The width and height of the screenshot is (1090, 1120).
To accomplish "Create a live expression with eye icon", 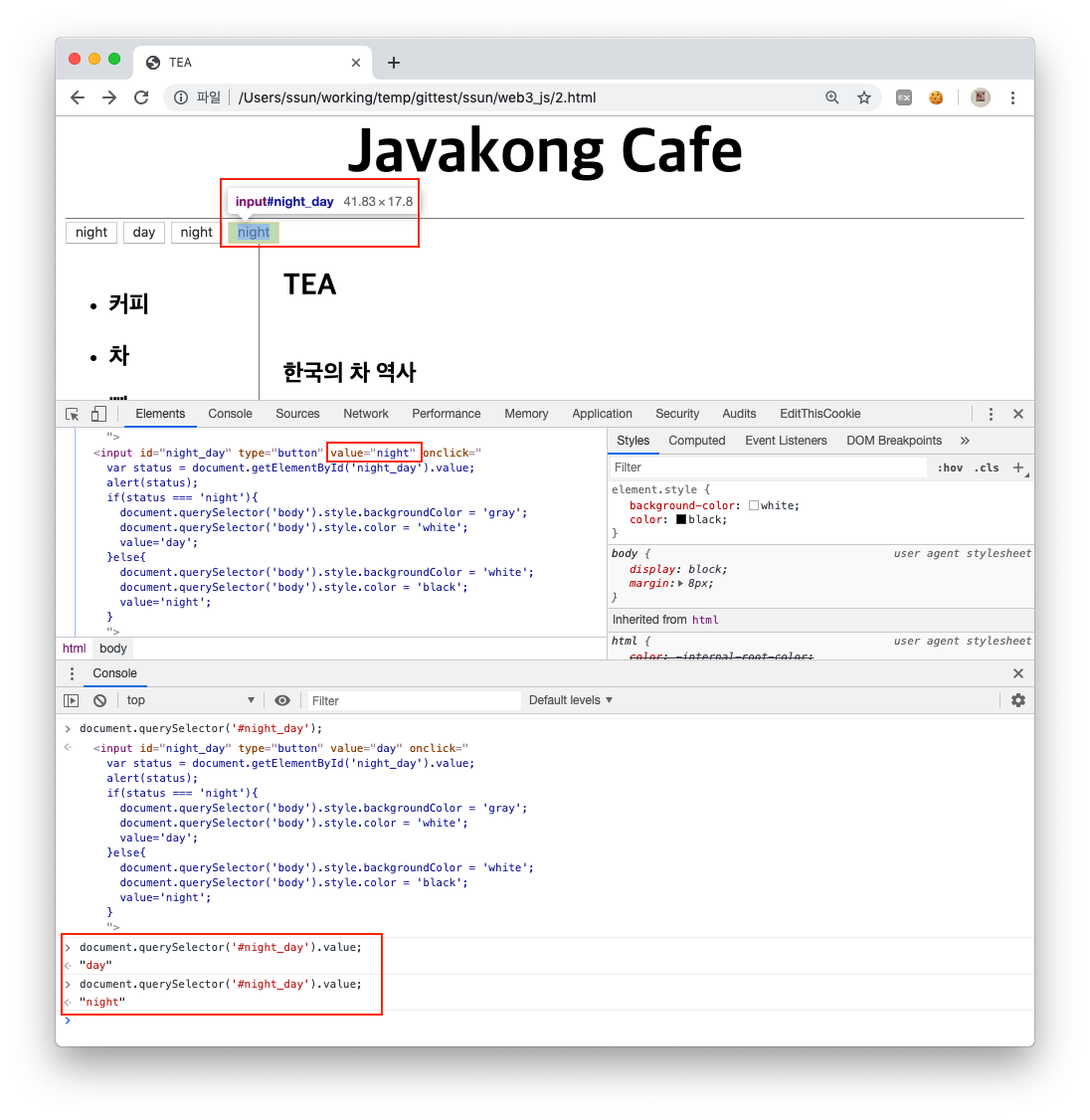I will click(282, 700).
